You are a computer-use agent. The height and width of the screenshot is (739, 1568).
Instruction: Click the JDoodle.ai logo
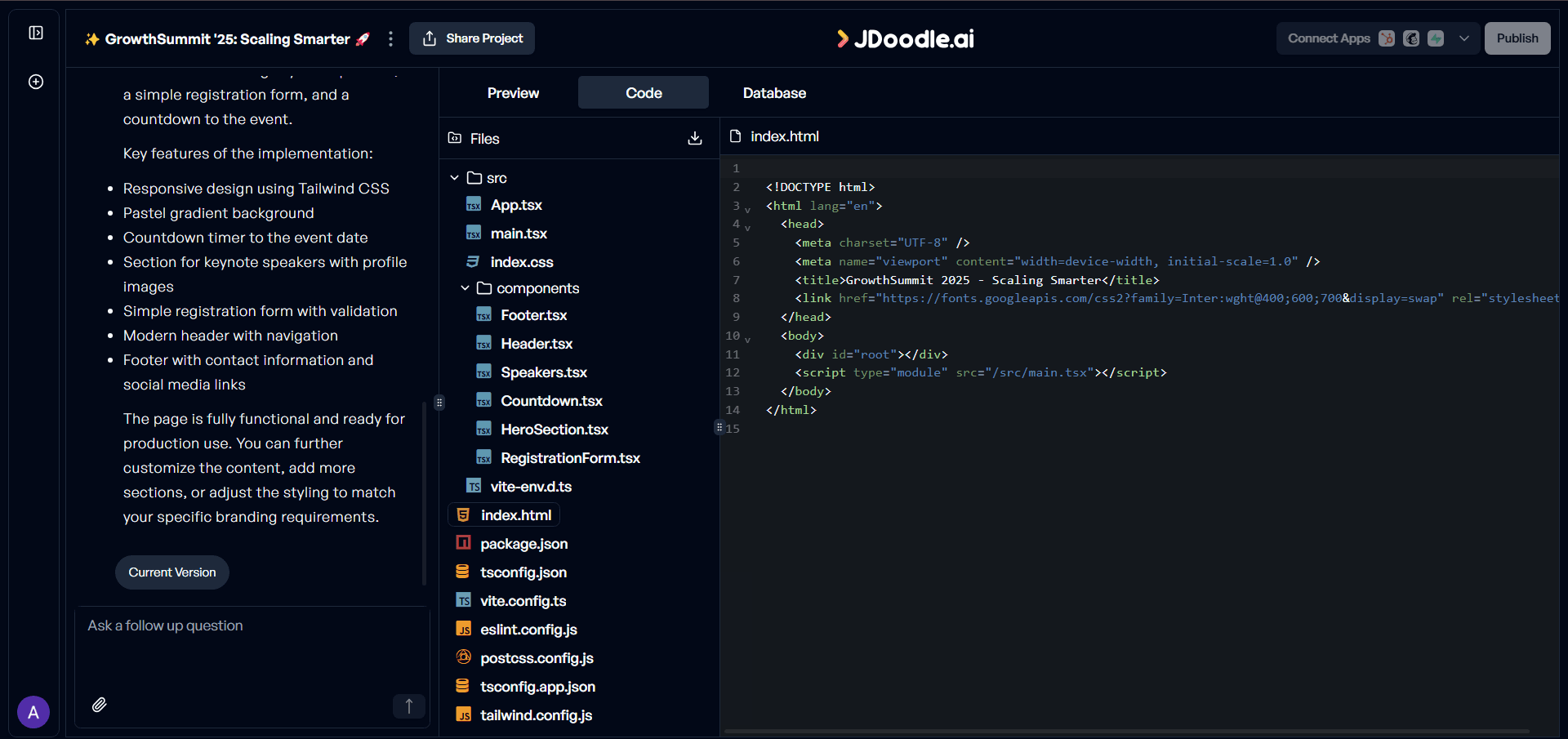tap(906, 38)
